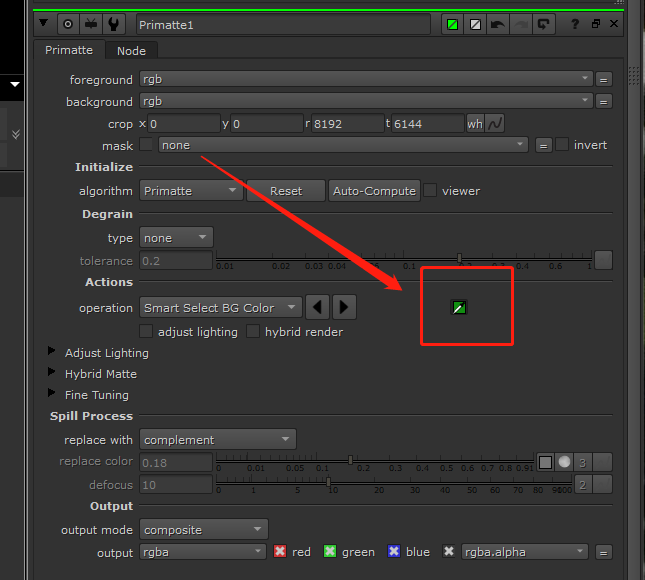
Task: Enable the hybrid render checkbox
Action: click(253, 332)
